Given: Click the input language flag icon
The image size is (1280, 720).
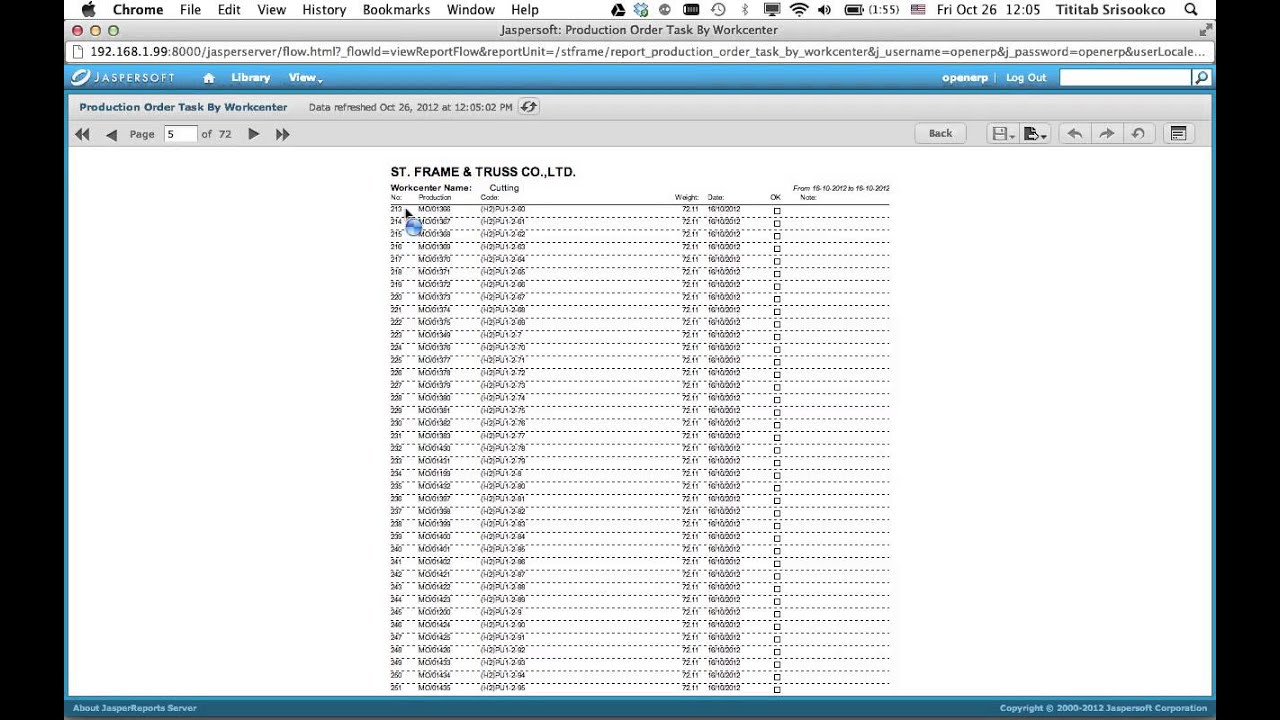Looking at the screenshot, I should point(917,10).
